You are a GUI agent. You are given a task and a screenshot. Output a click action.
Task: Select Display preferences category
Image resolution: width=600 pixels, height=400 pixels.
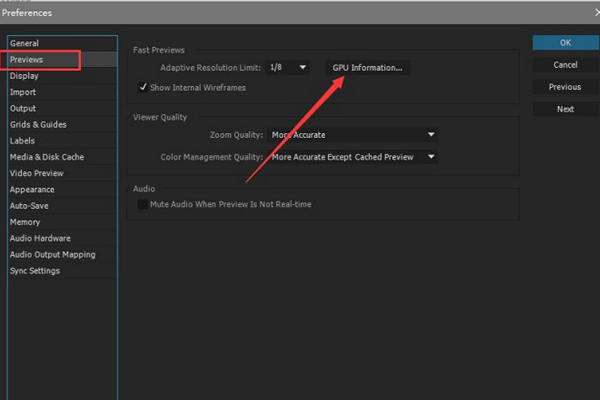click(25, 76)
